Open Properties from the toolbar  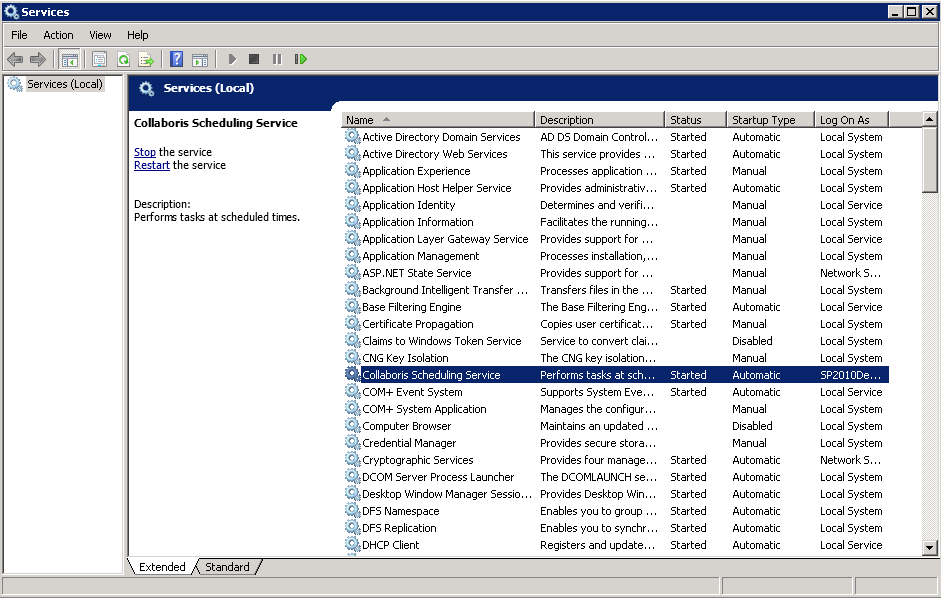pyautogui.click(x=99, y=60)
